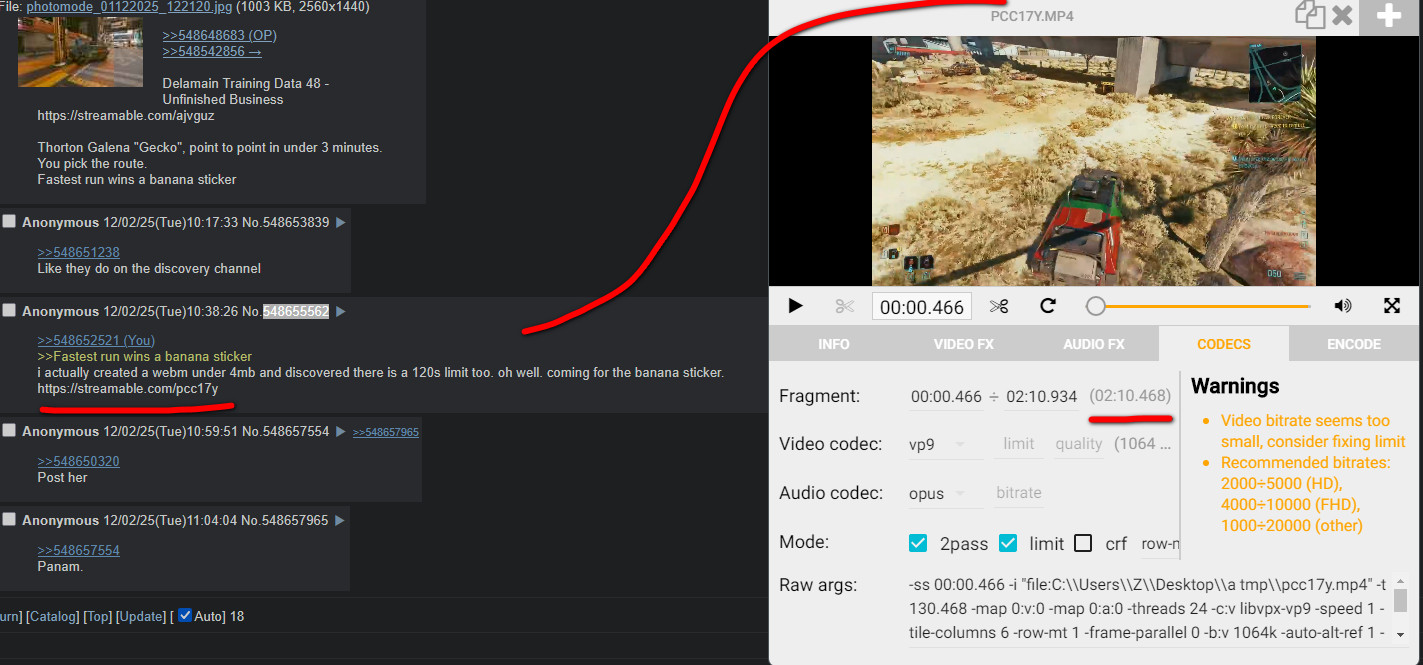
Task: Click the current time field 00:00.466
Action: 920,307
